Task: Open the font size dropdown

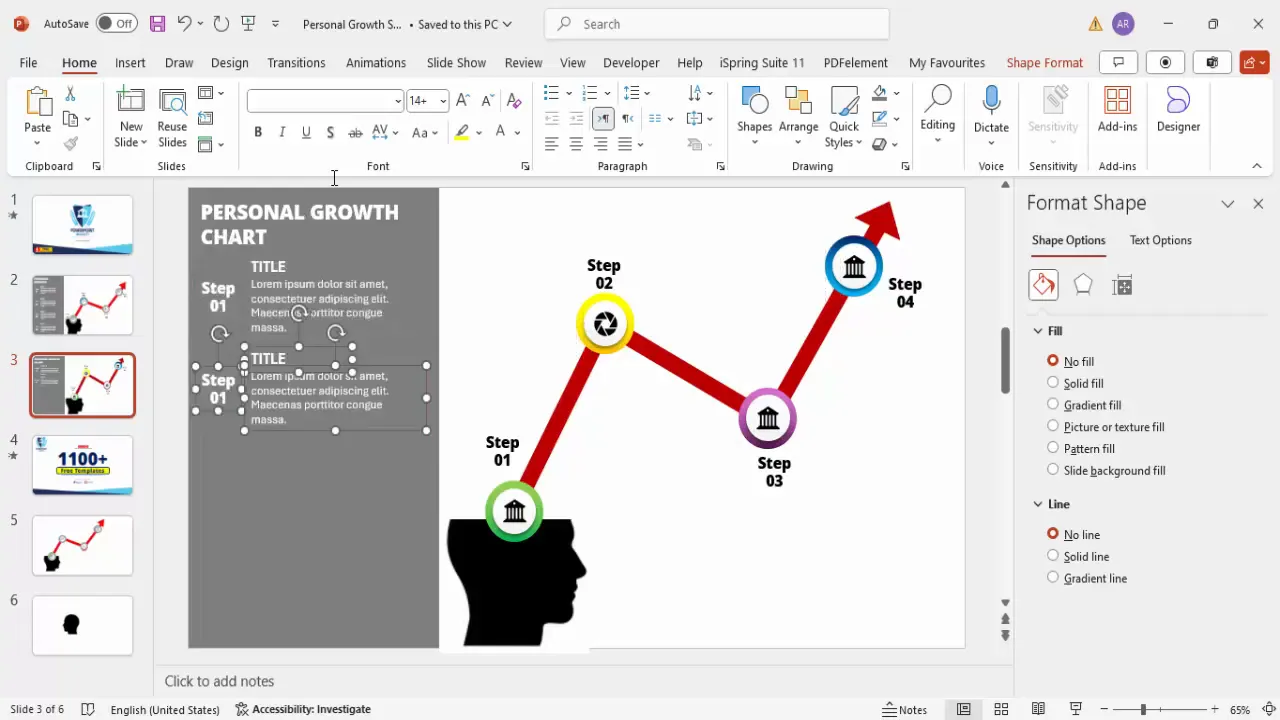Action: click(443, 101)
